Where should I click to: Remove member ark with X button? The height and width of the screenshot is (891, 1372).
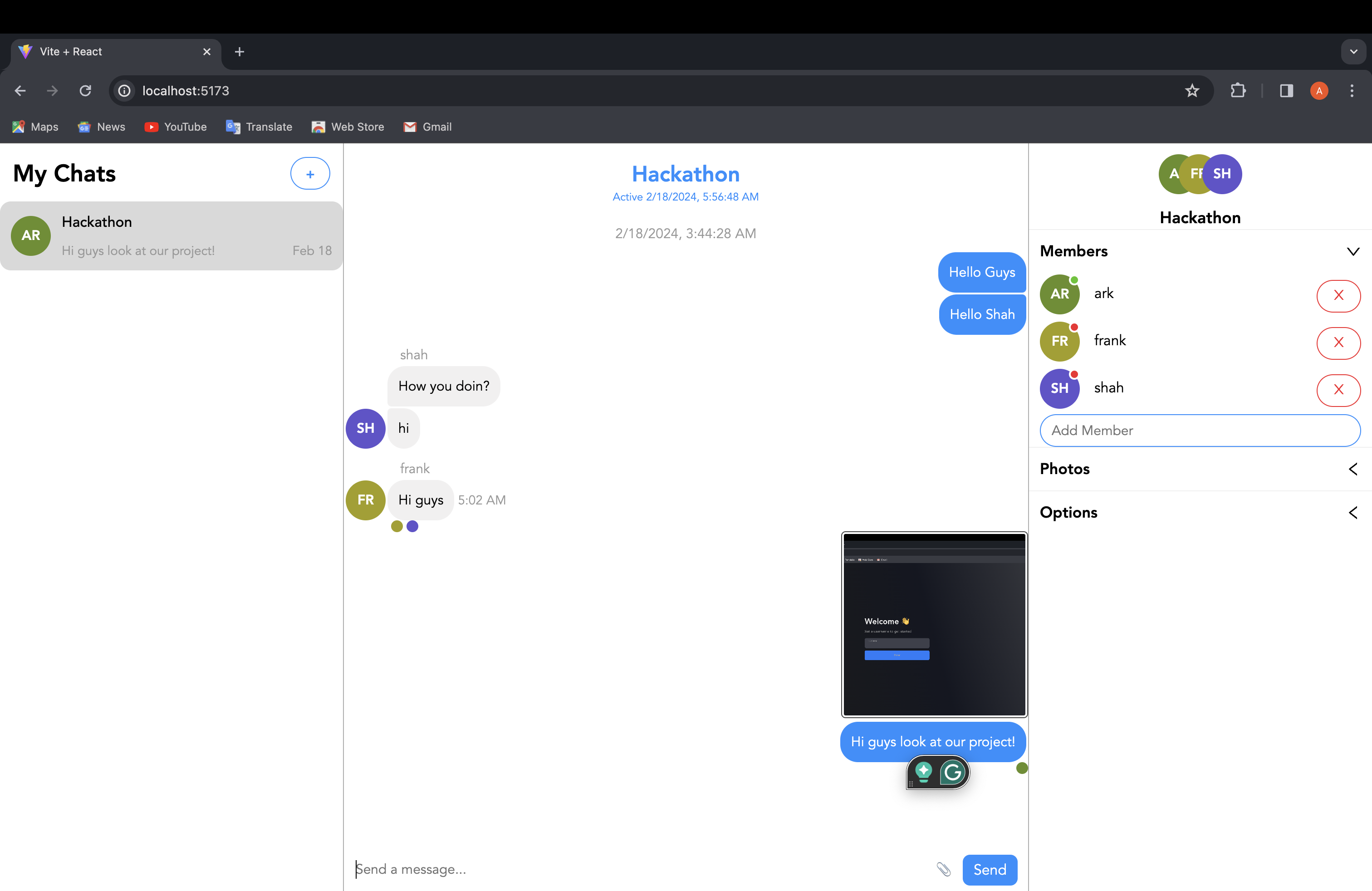click(1338, 295)
